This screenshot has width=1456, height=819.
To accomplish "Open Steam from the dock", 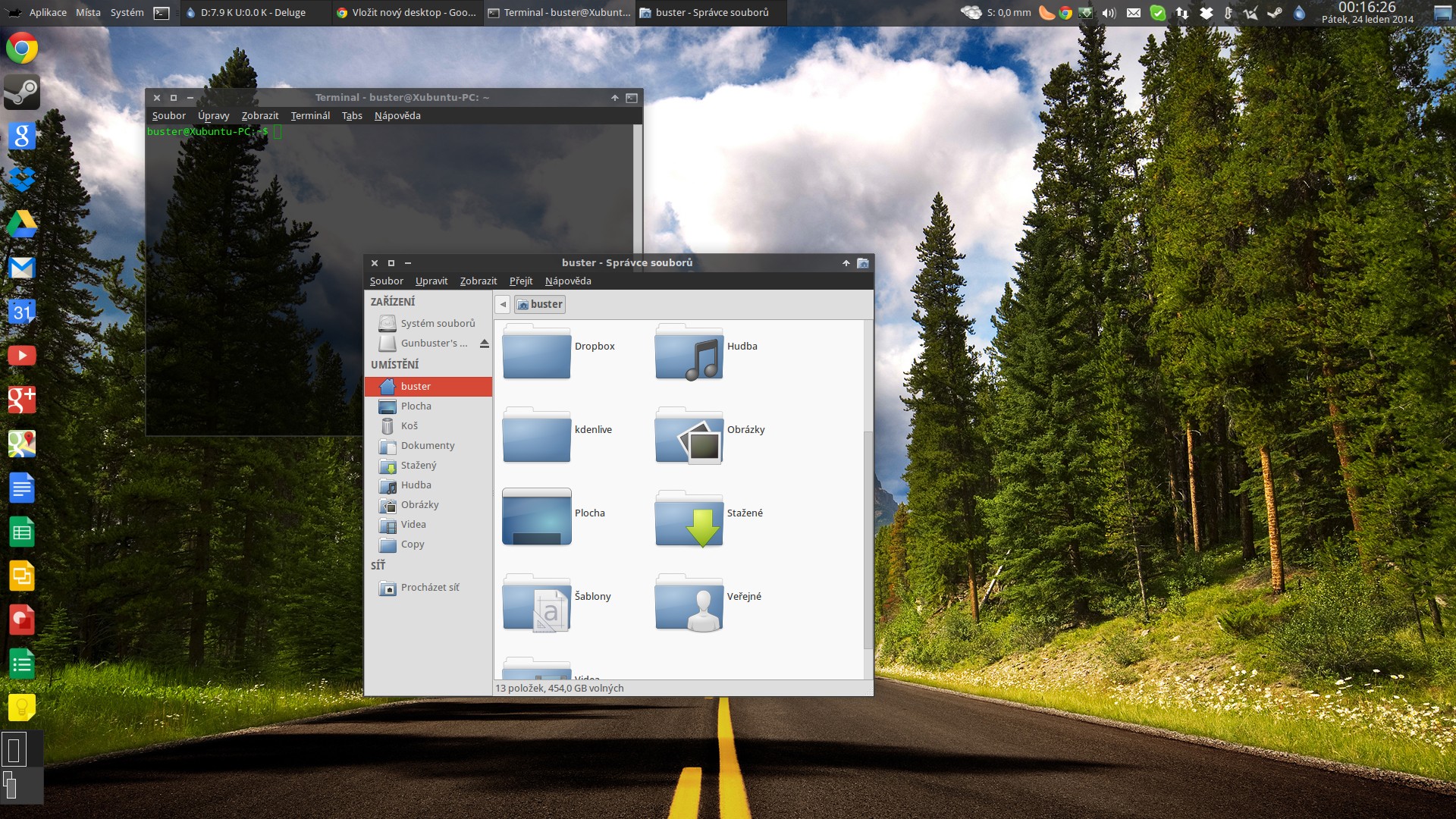I will pyautogui.click(x=22, y=92).
